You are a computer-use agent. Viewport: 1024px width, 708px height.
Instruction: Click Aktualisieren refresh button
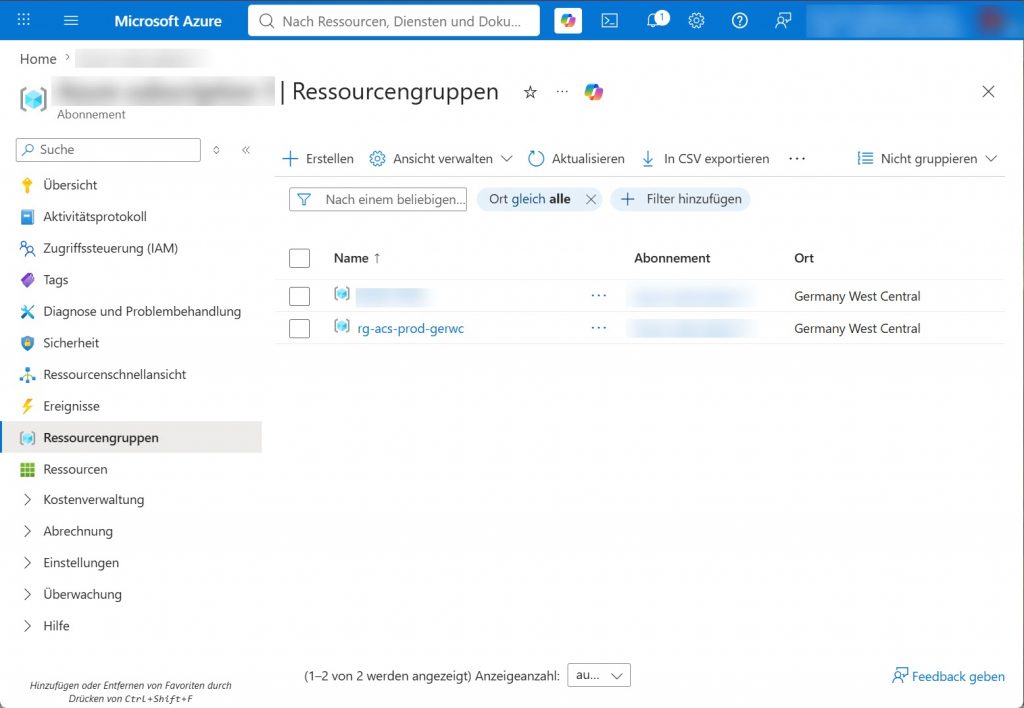click(x=576, y=159)
